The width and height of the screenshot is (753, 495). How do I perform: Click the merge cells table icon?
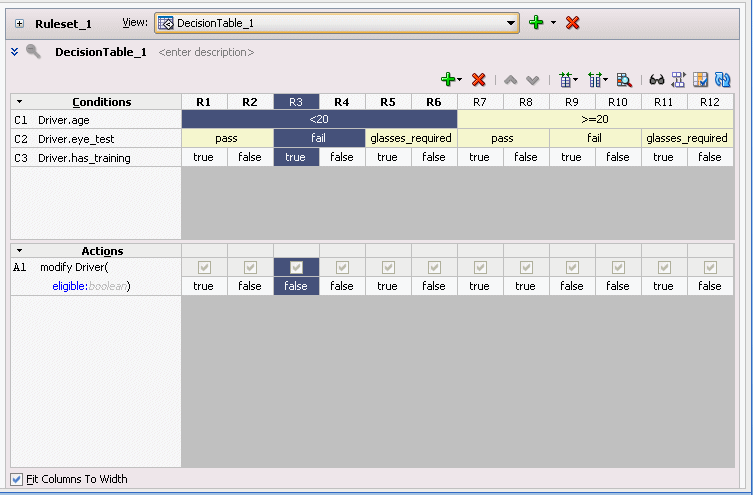pos(566,80)
